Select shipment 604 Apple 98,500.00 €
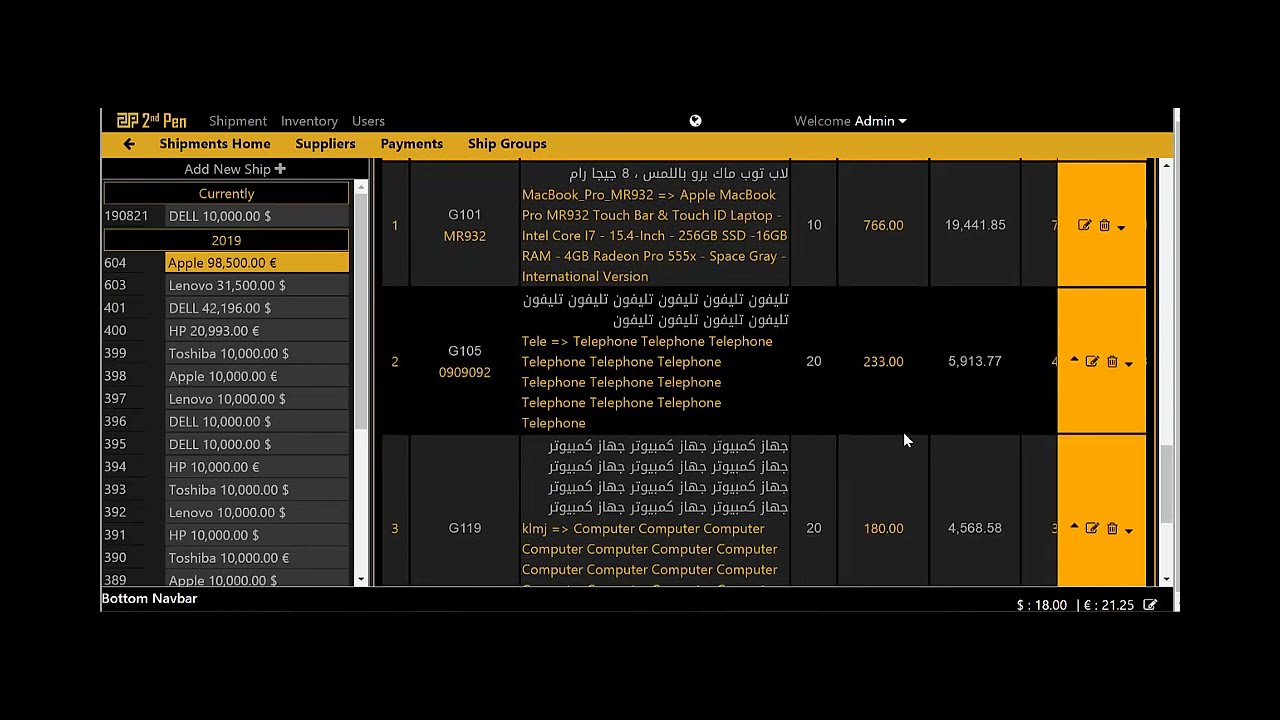The width and height of the screenshot is (1280, 720). tap(226, 263)
